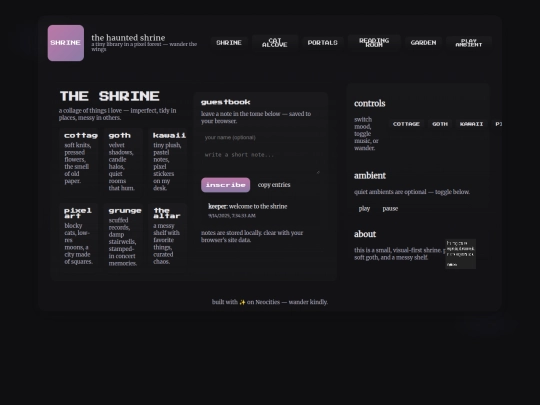Switch mood to GOTH in controls
Image resolution: width=540 pixels, height=405 pixels.
coord(440,124)
